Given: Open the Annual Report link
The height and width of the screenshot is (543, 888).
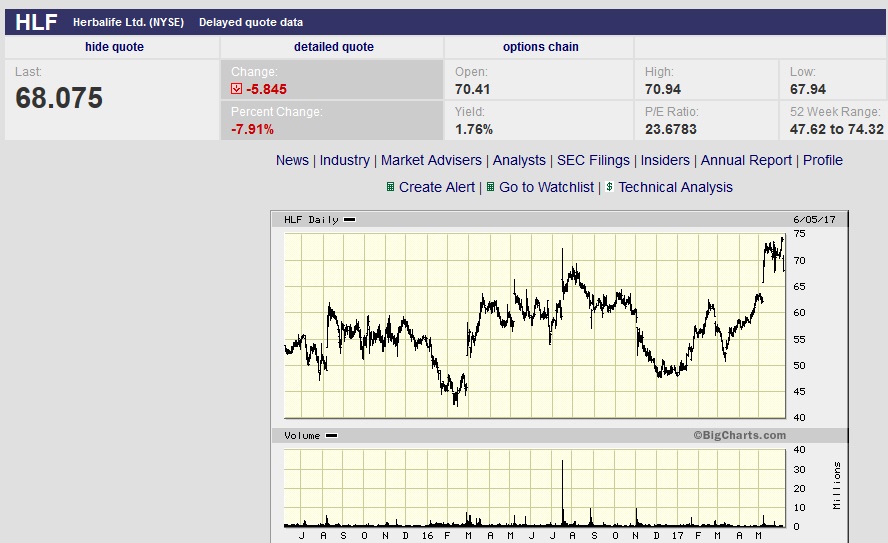Looking at the screenshot, I should point(746,160).
